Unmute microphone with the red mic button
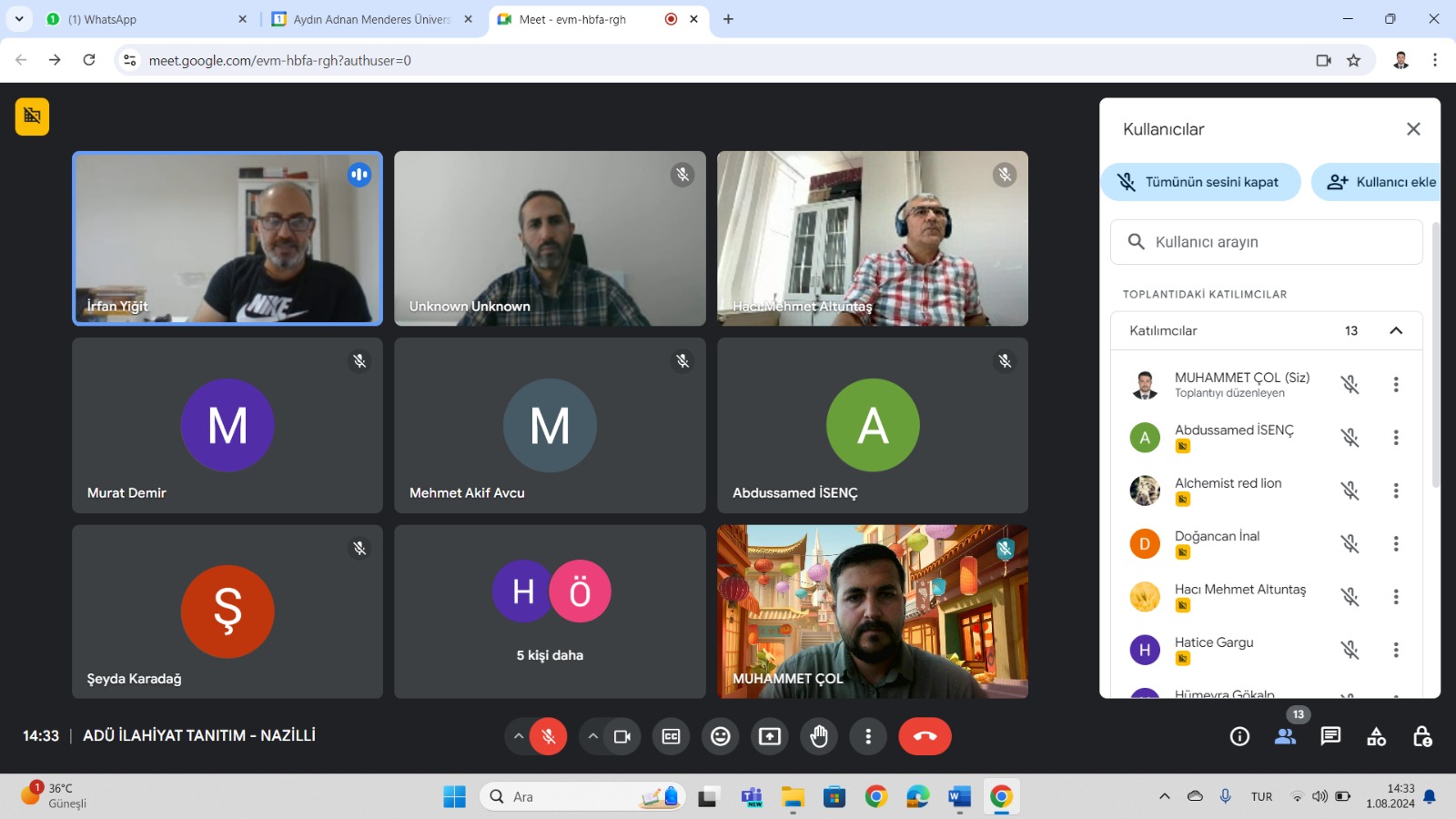Screen dimensions: 1456x819 (549, 736)
